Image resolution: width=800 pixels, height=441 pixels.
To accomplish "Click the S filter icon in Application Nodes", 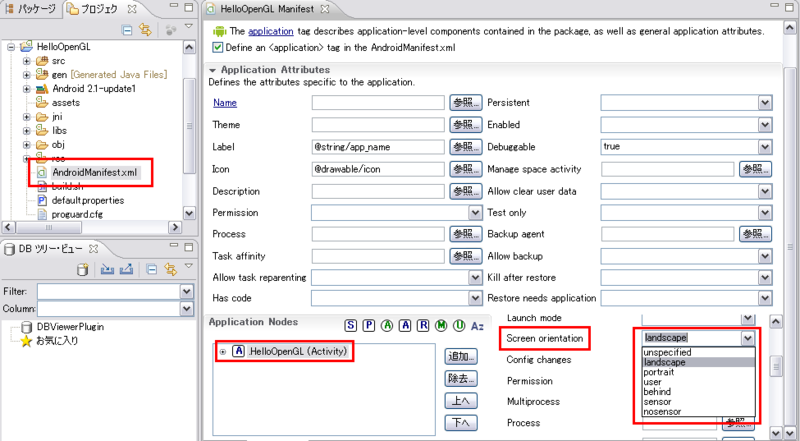I will [351, 326].
